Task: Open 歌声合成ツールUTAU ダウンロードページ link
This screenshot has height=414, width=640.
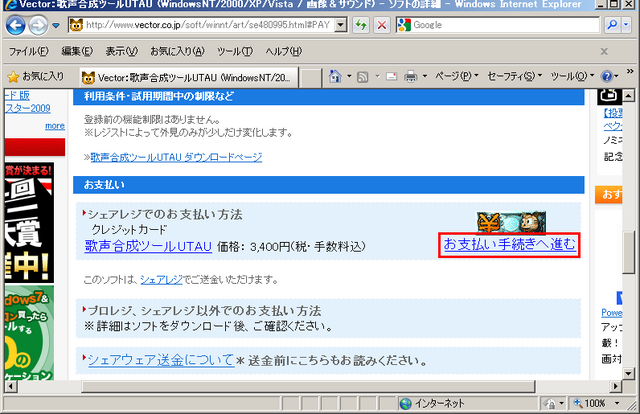Action: [176, 157]
